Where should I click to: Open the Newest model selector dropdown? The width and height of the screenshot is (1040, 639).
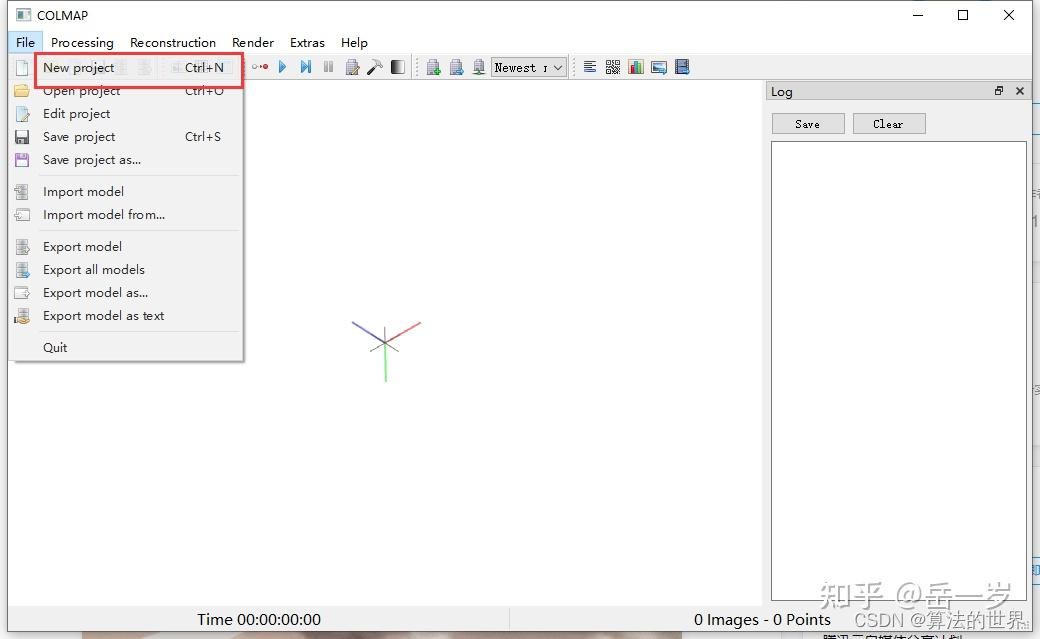tap(529, 68)
